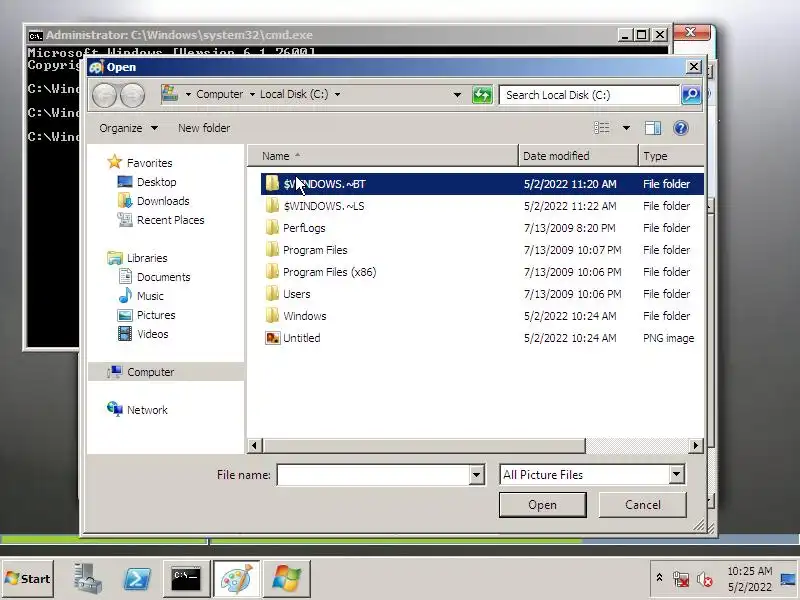The height and width of the screenshot is (600, 800).
Task: Click the search magnifier icon
Action: click(691, 95)
